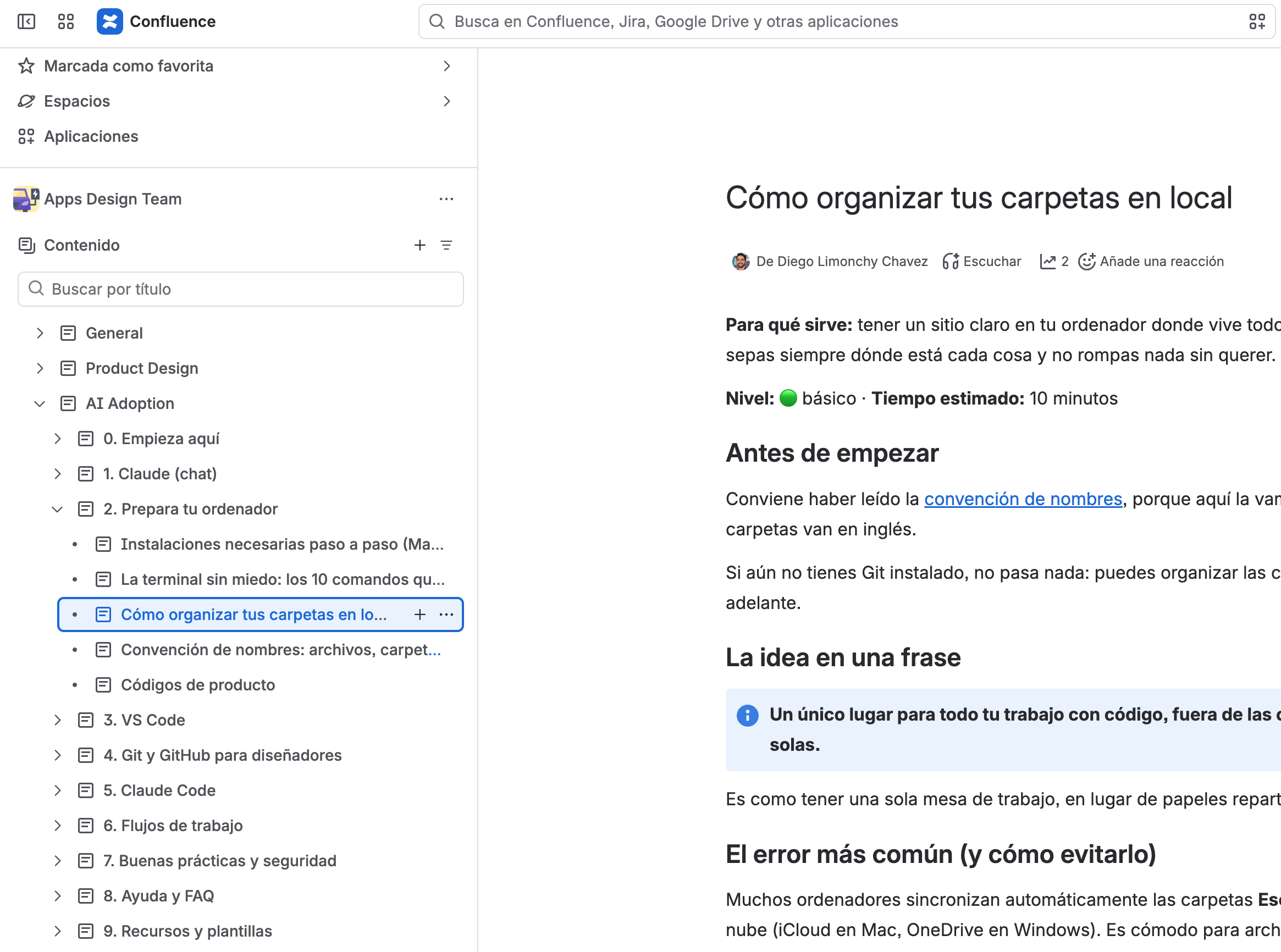Open the apps icon inside the search bar
The height and width of the screenshot is (952, 1281).
pyautogui.click(x=1257, y=21)
